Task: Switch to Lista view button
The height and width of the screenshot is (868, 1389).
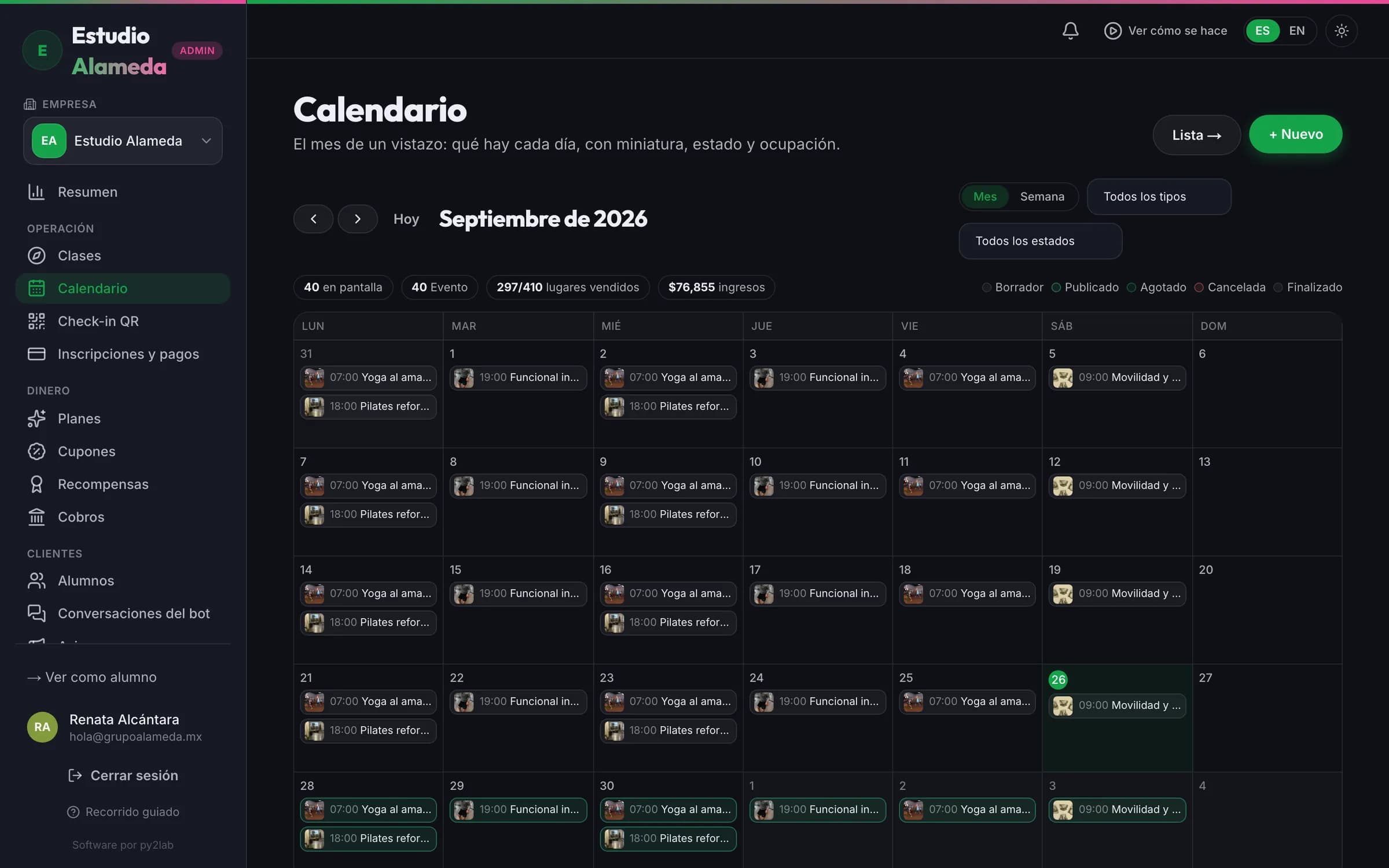Action: [1196, 135]
